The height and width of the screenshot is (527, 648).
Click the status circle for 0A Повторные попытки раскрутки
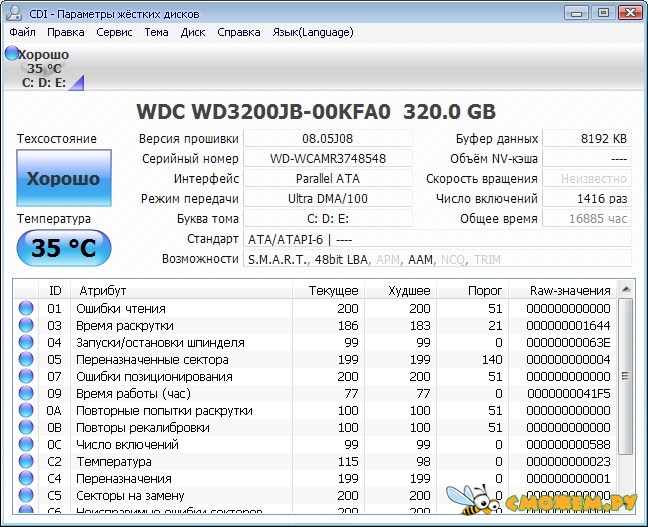click(26, 410)
